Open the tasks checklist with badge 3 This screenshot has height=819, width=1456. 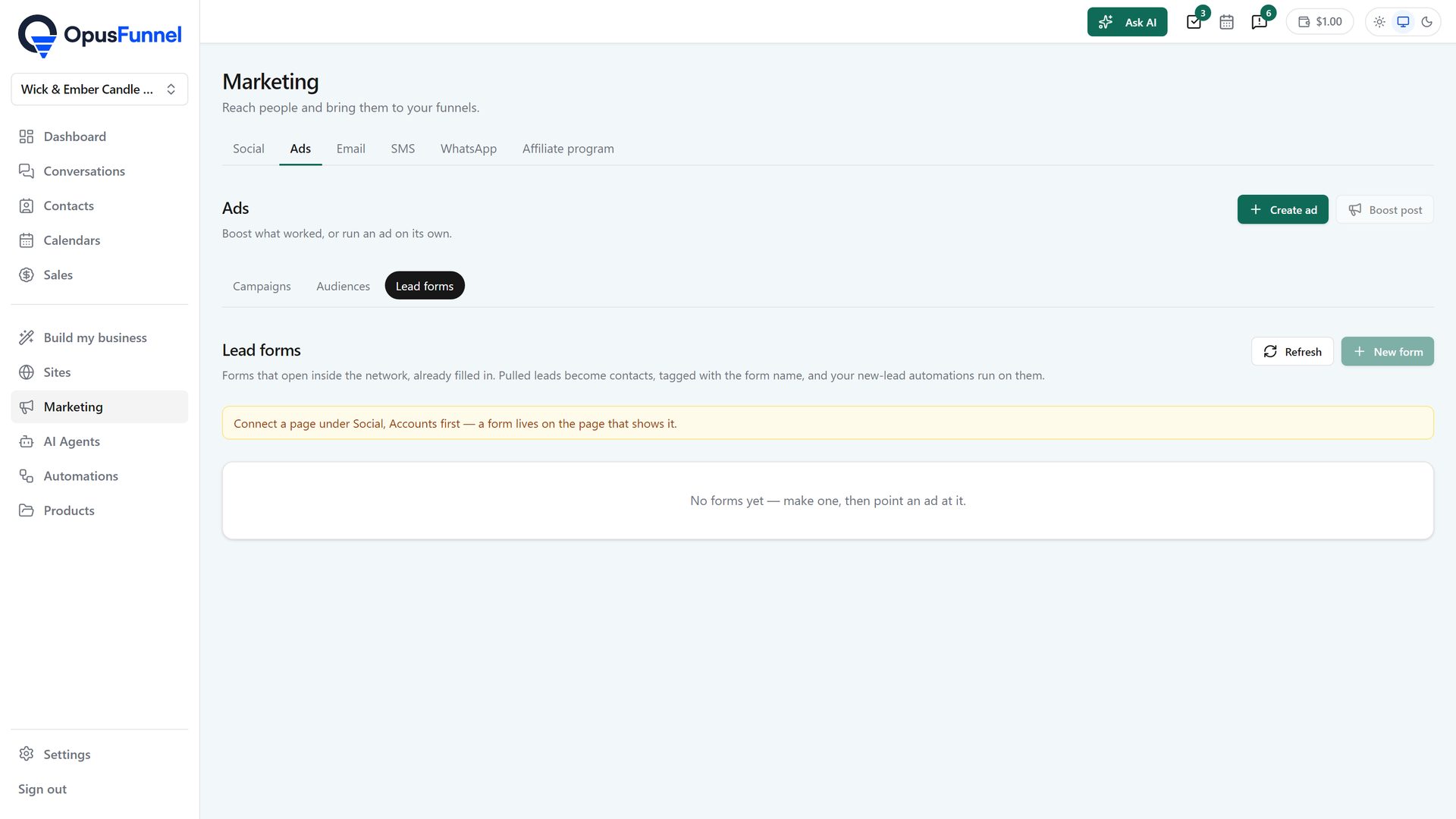[1194, 22]
